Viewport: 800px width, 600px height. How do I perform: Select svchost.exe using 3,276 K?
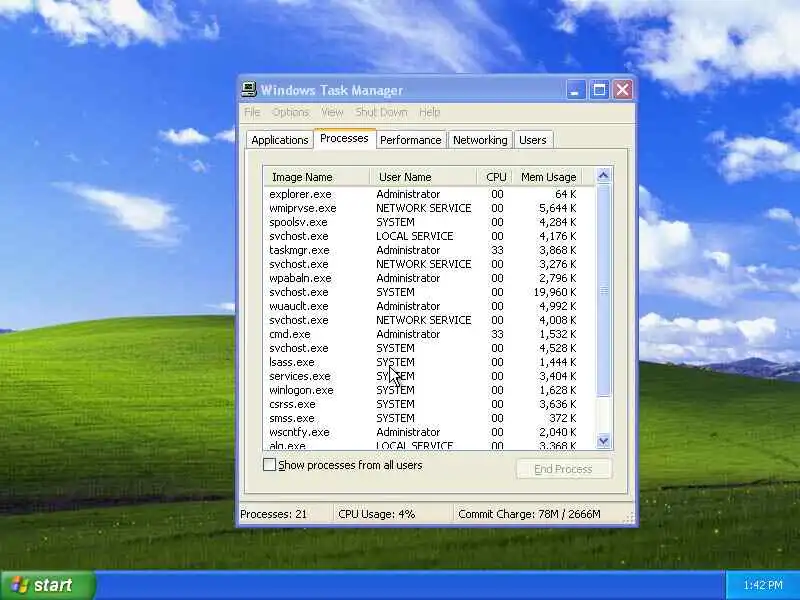point(429,264)
